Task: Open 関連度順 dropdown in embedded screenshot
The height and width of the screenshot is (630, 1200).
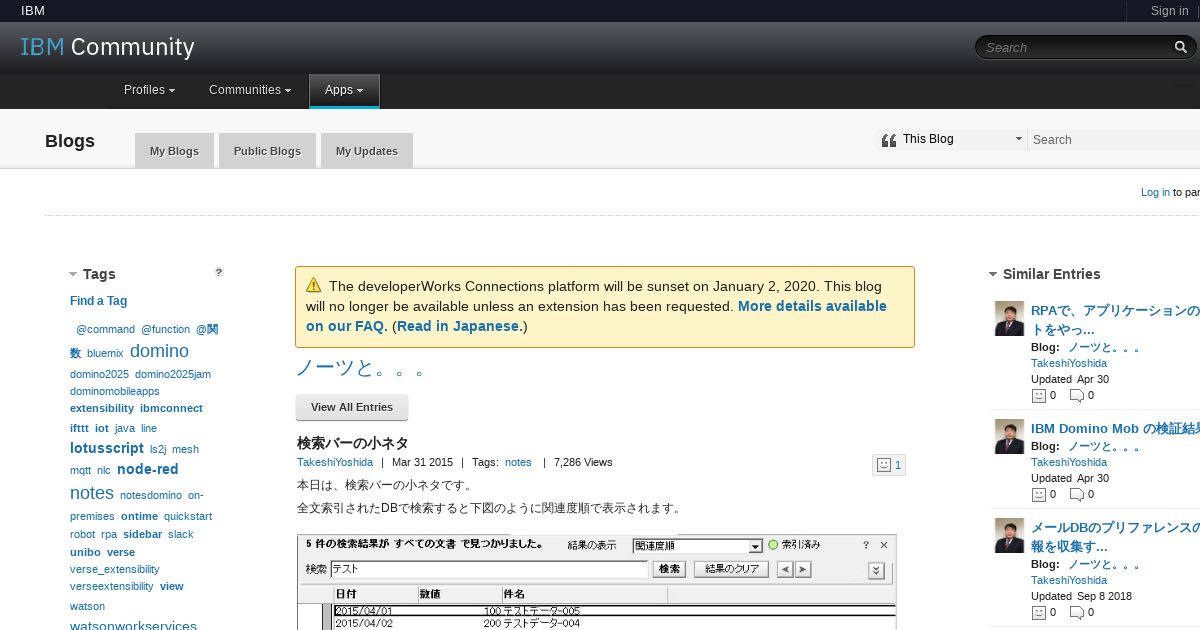Action: pos(756,546)
